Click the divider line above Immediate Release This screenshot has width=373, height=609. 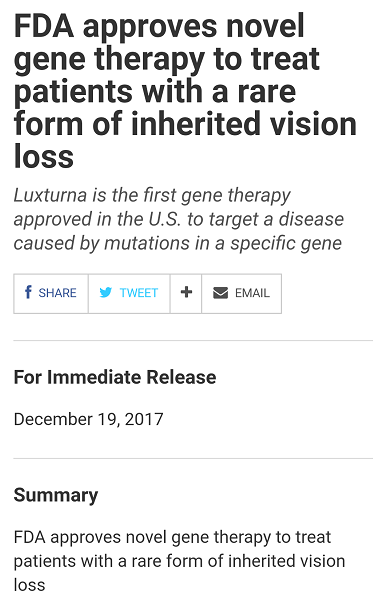[193, 341]
